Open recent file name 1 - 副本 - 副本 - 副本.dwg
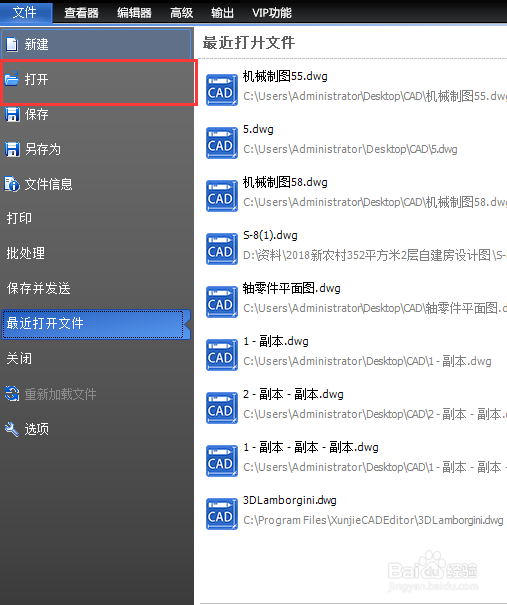The height and width of the screenshot is (605, 507). tap(311, 447)
